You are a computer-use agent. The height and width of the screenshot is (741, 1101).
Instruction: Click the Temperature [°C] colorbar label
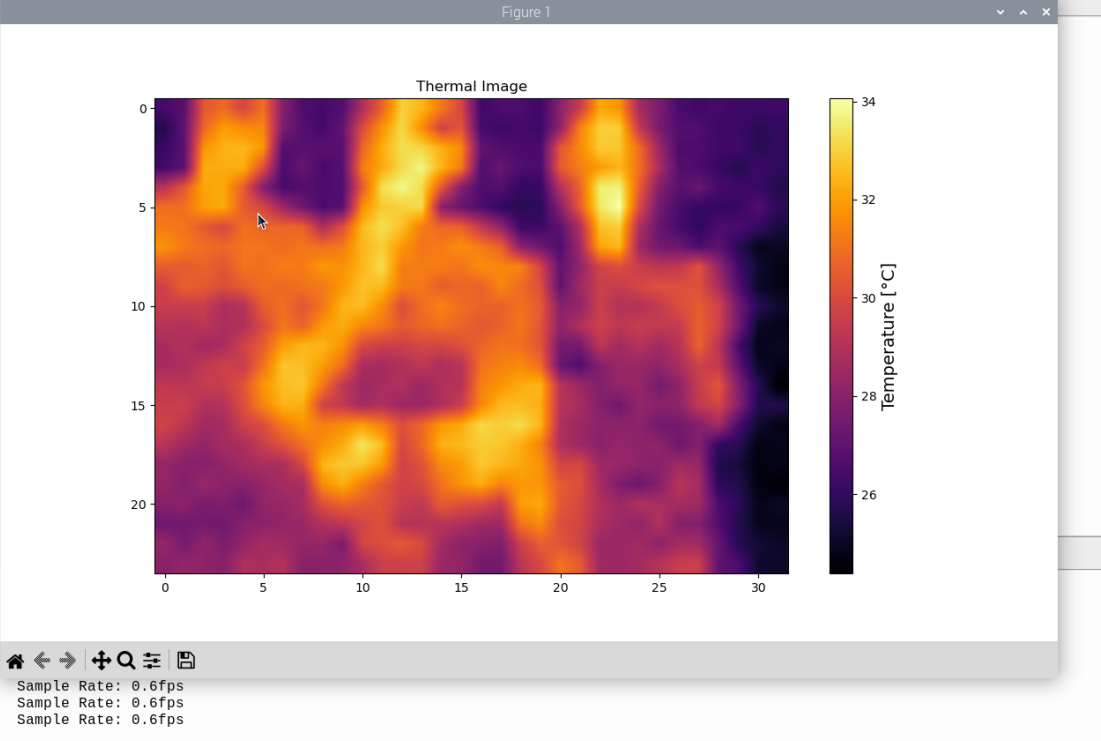pos(888,337)
